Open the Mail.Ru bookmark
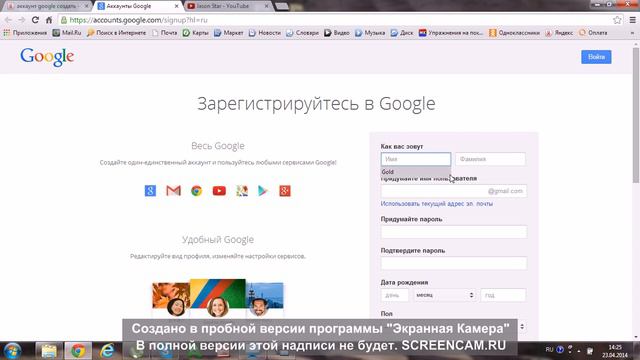This screenshot has width=640, height=360. pos(67,33)
